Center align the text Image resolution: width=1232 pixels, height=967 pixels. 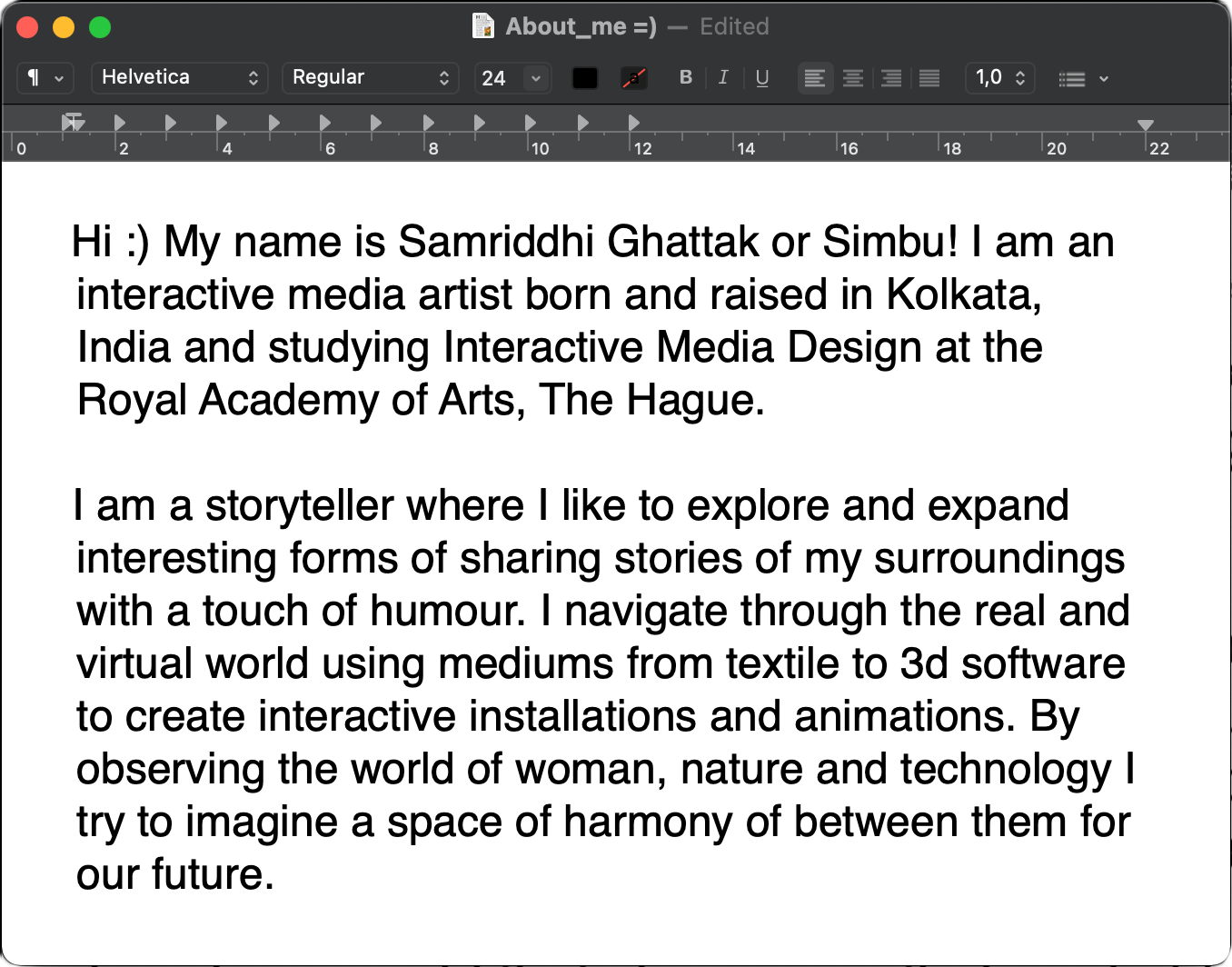pyautogui.click(x=853, y=78)
